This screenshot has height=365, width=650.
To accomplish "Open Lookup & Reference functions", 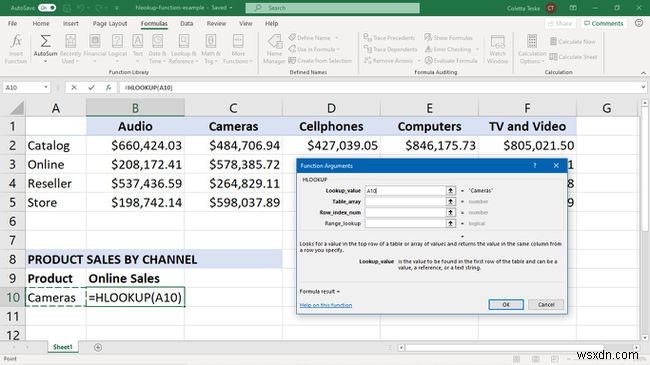I will point(184,49).
